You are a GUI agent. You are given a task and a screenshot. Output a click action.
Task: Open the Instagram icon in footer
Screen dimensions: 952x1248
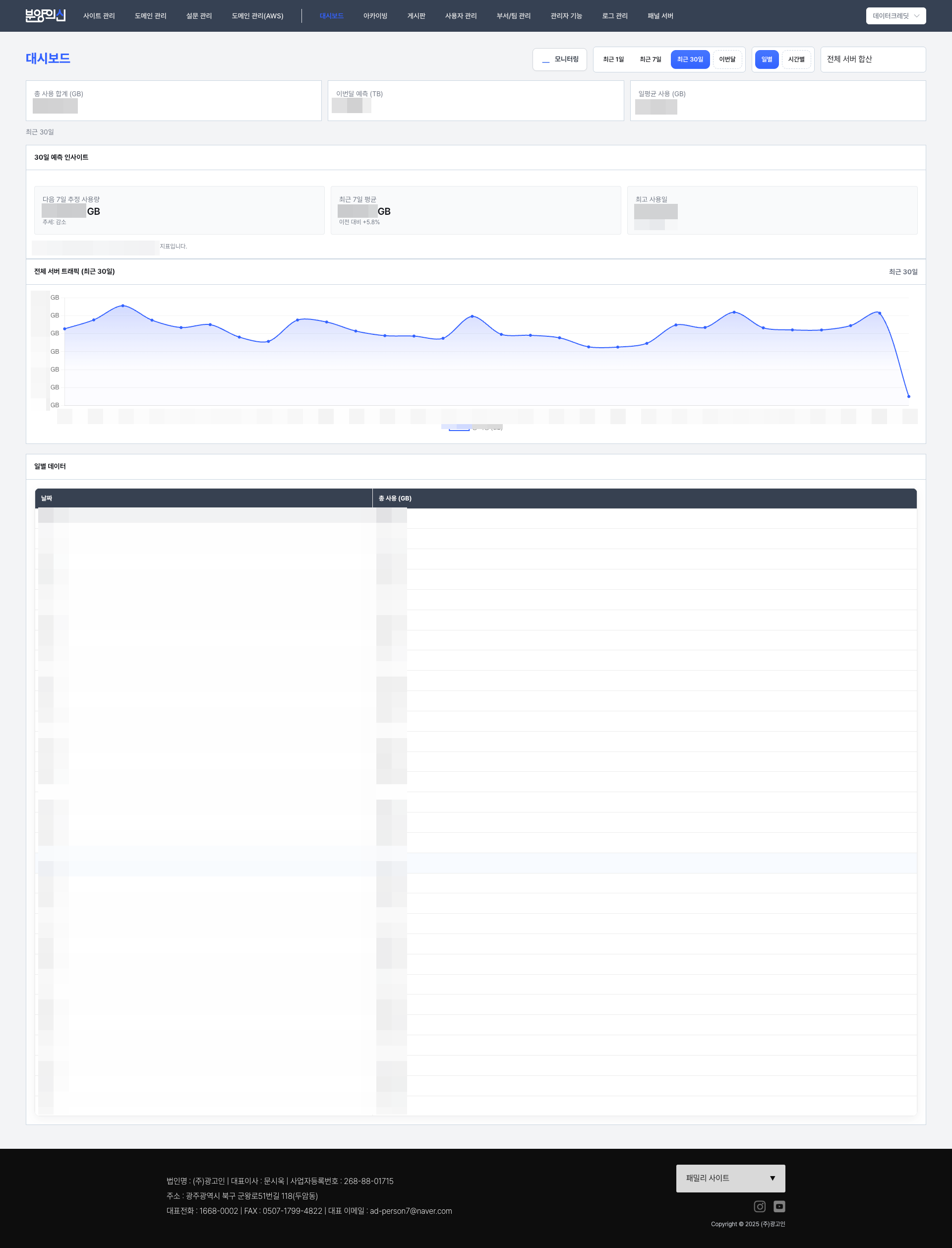(x=759, y=1207)
